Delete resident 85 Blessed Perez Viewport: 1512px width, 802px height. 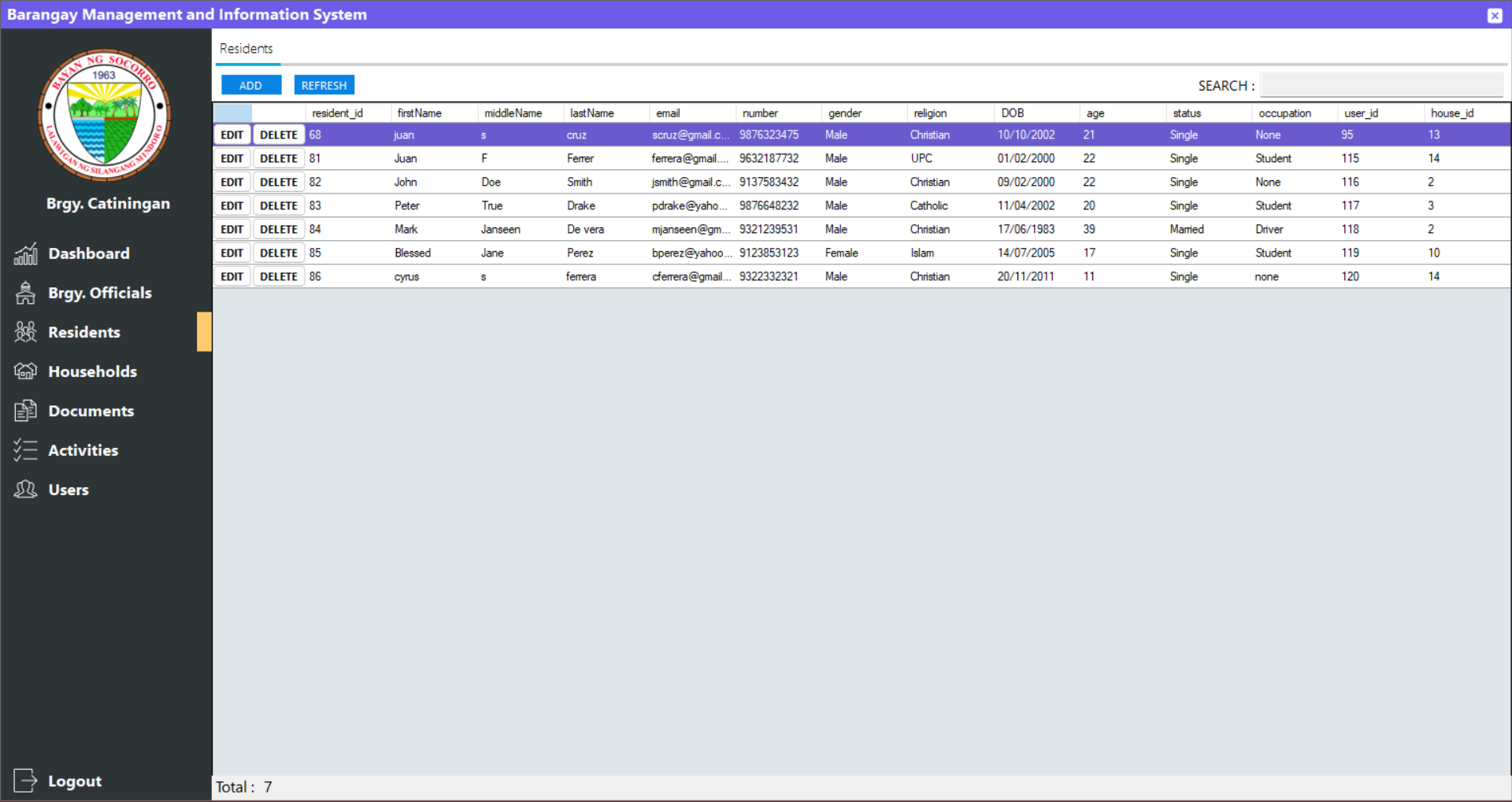(279, 253)
